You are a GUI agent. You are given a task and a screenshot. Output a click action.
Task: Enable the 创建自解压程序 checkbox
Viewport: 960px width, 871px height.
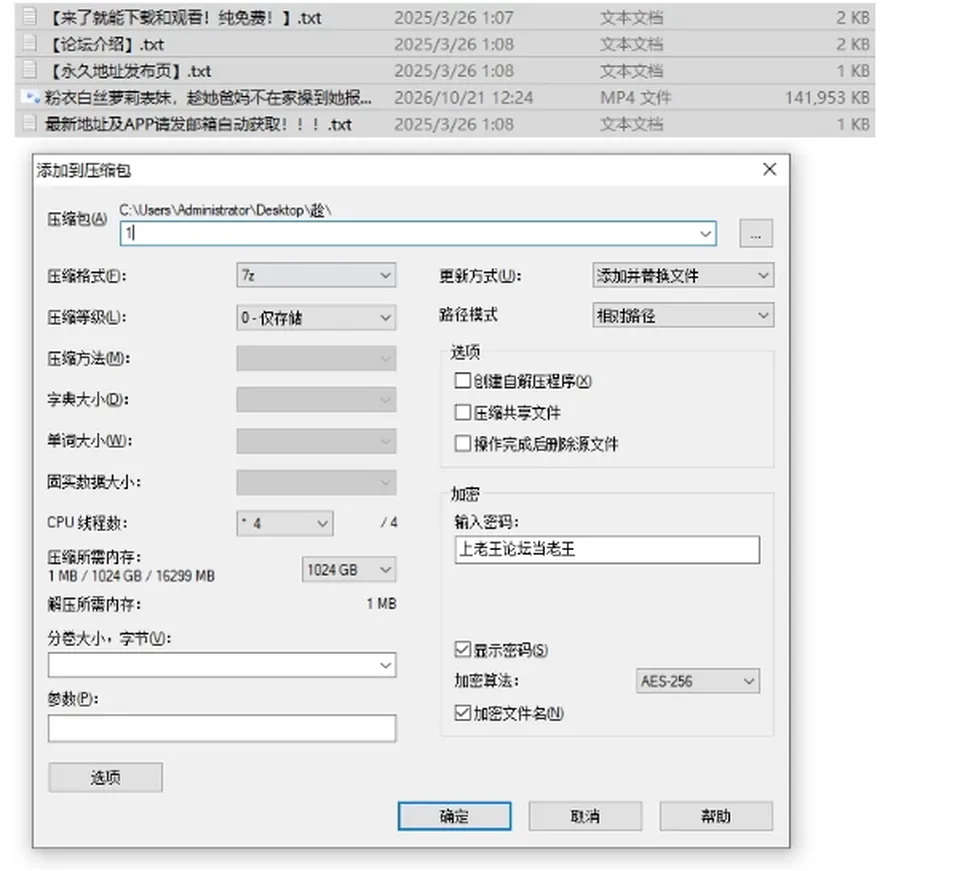[x=463, y=381]
